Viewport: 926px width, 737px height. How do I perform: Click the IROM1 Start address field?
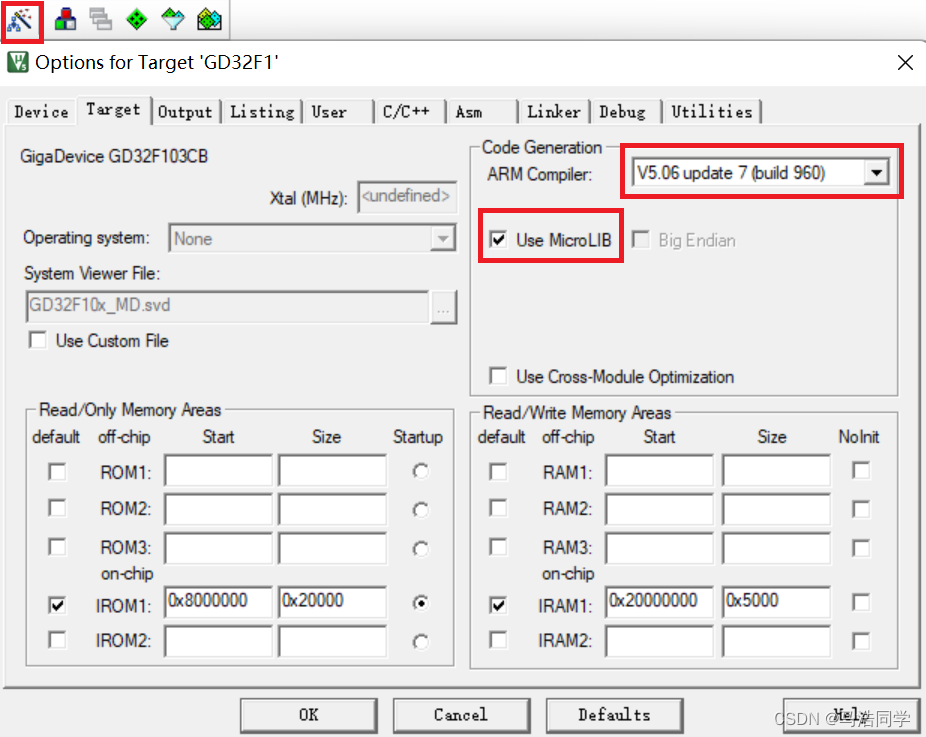(x=219, y=602)
